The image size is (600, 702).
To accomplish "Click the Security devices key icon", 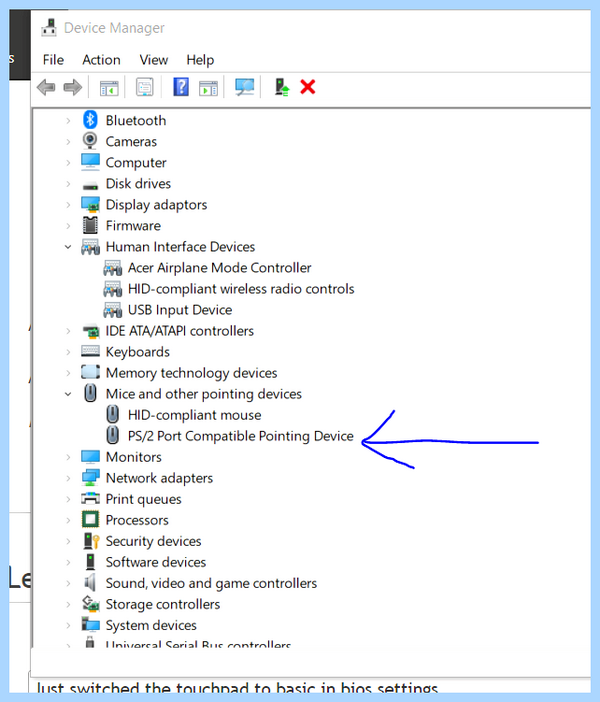I will tap(91, 540).
